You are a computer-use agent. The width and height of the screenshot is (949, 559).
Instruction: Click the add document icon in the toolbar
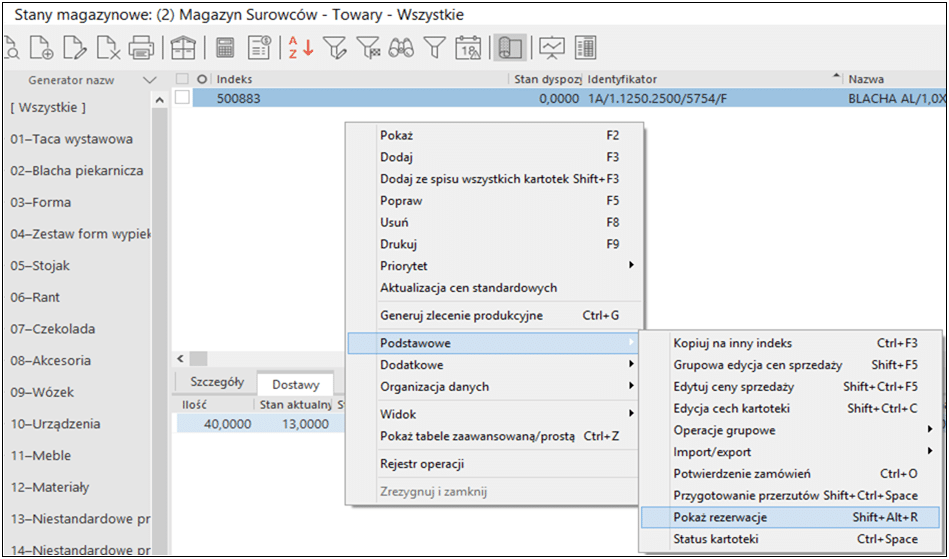[x=41, y=47]
